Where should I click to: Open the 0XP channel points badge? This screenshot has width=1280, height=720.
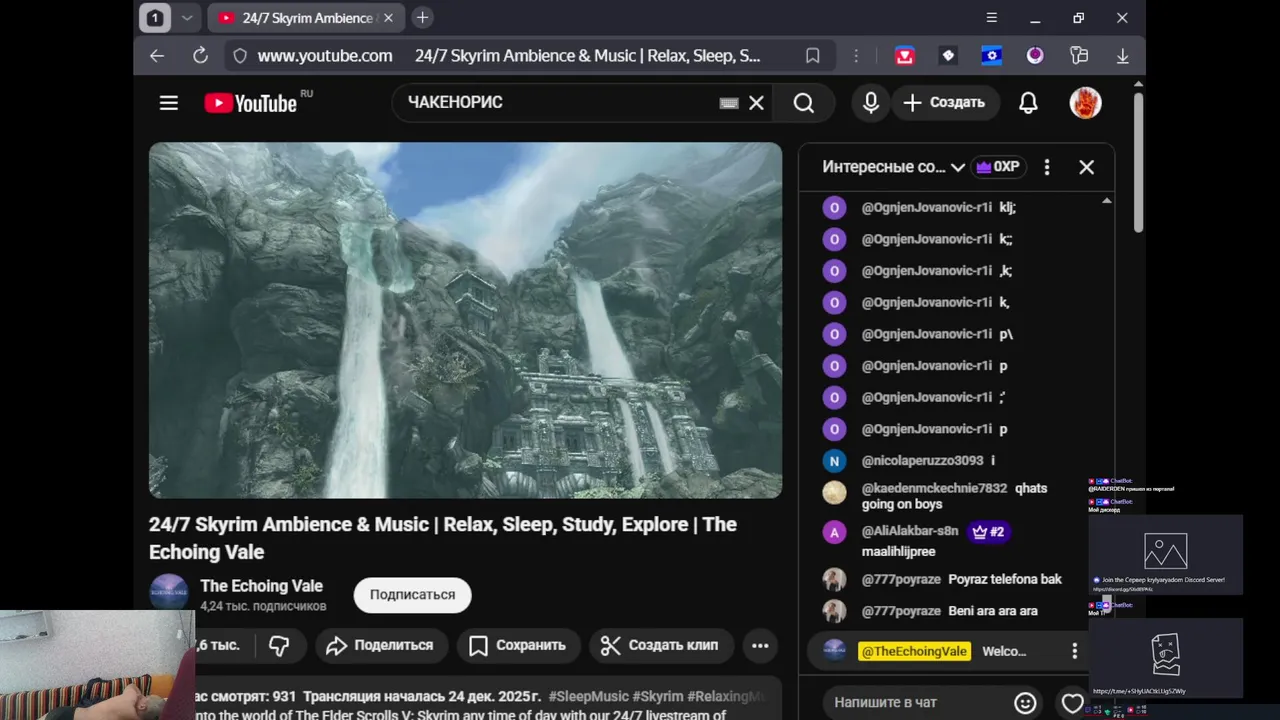tap(997, 167)
